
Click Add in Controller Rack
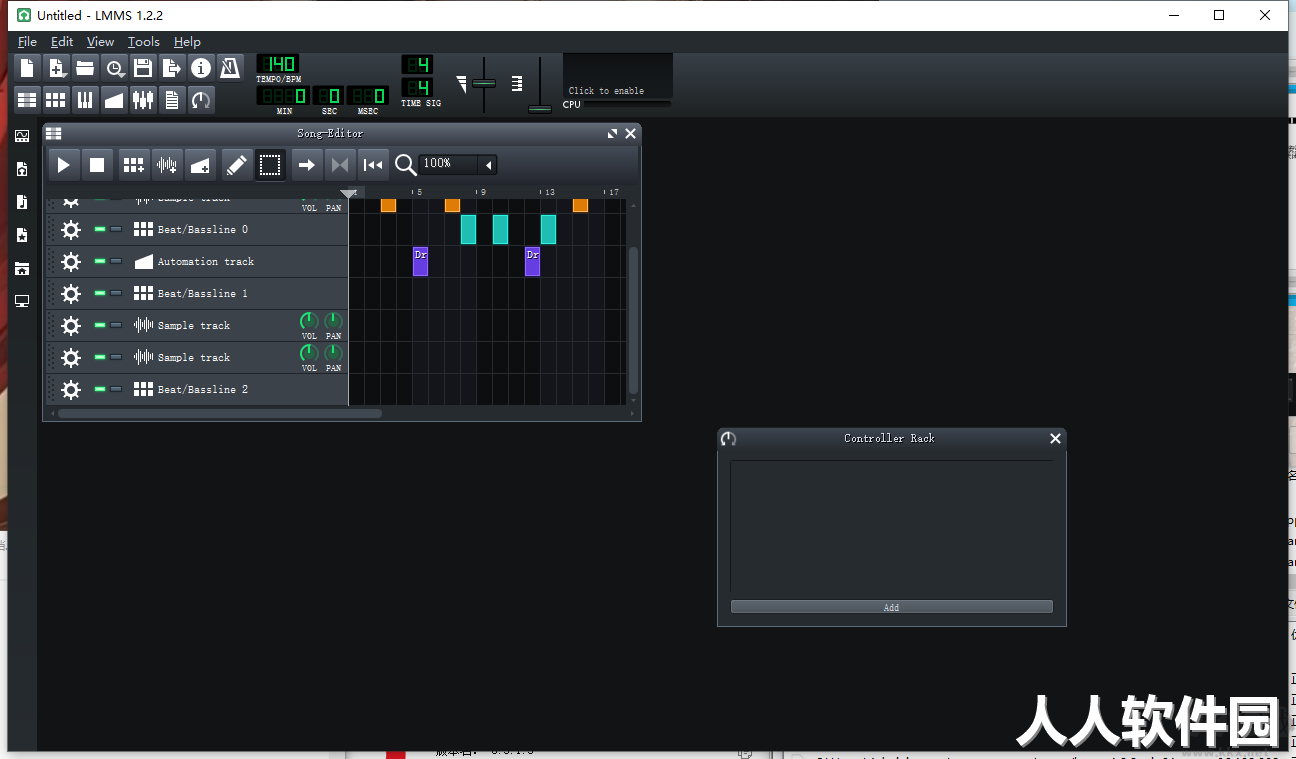click(x=891, y=607)
